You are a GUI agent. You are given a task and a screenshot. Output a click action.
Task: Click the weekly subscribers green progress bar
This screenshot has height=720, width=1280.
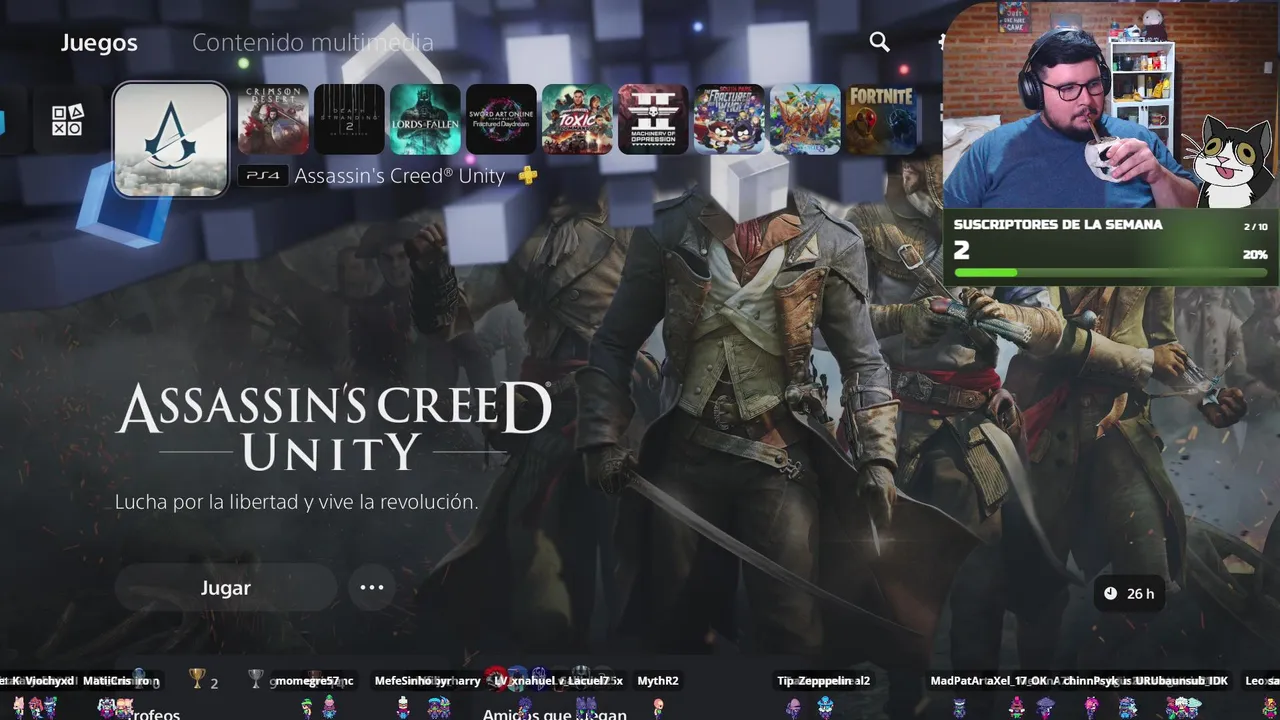(x=1111, y=272)
